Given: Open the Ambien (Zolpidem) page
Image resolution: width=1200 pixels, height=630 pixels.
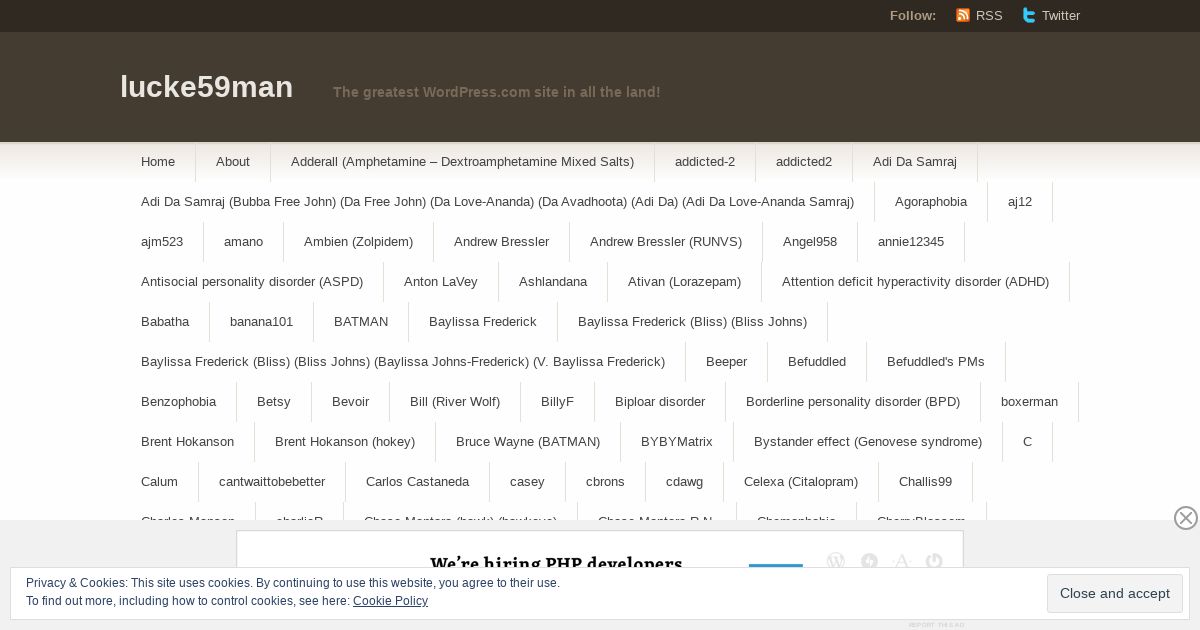Looking at the screenshot, I should coord(358,241).
